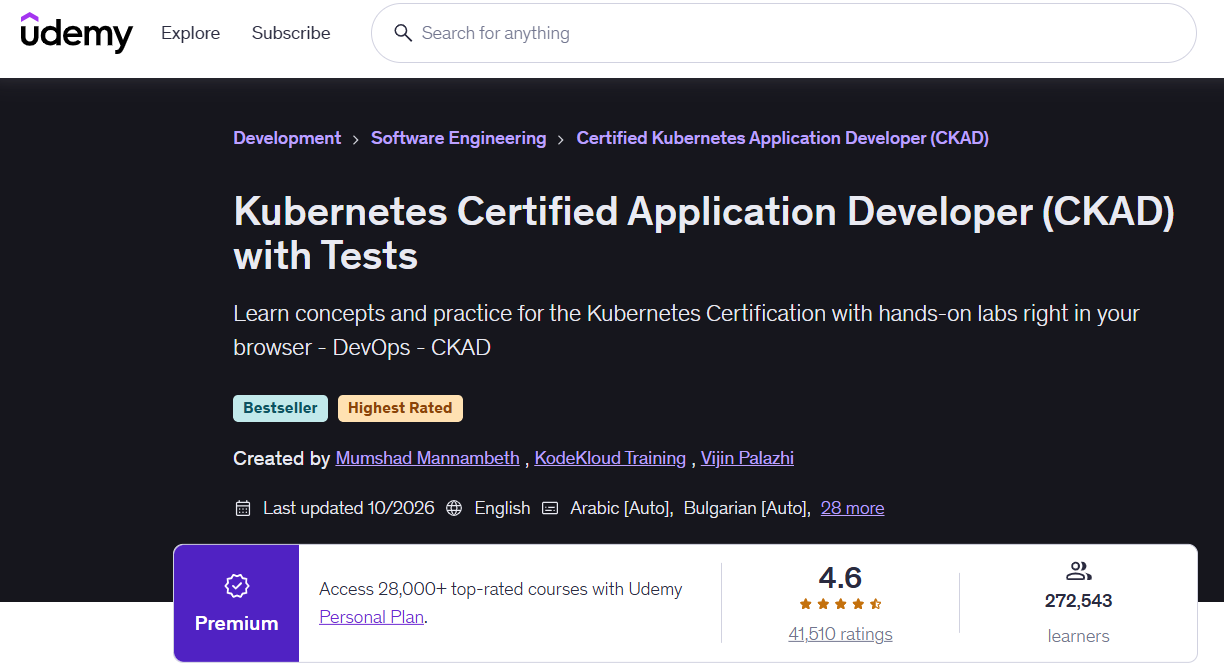
Task: Open KodeKloud Training instructor link
Action: (610, 458)
